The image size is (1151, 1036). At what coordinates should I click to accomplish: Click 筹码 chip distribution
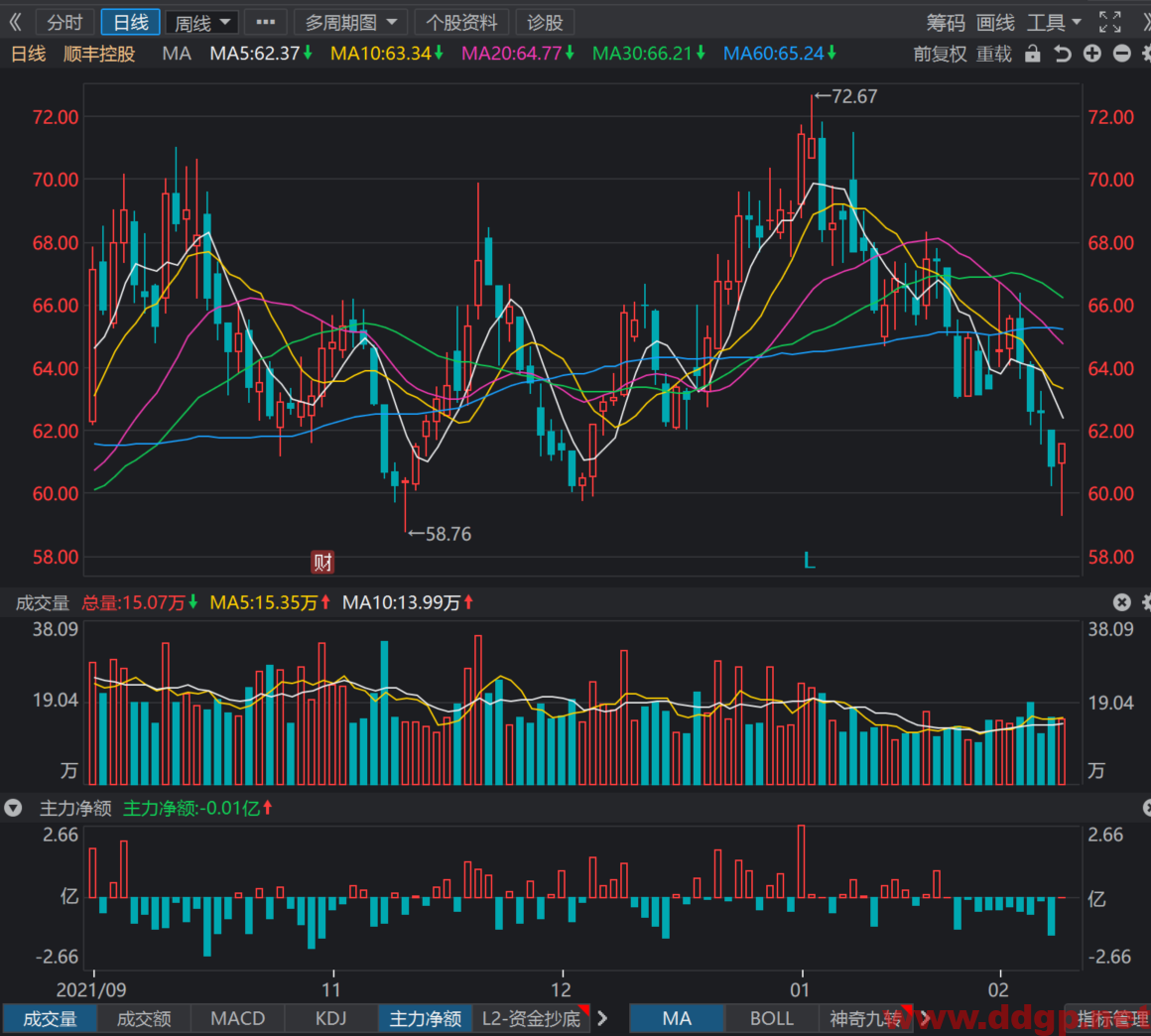coord(945,23)
